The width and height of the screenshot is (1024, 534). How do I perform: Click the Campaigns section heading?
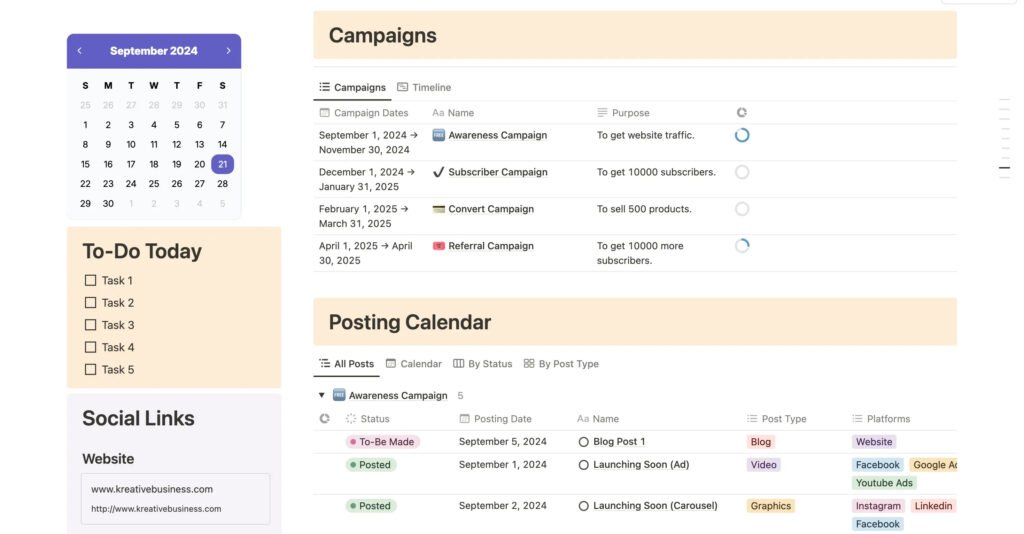(x=383, y=35)
